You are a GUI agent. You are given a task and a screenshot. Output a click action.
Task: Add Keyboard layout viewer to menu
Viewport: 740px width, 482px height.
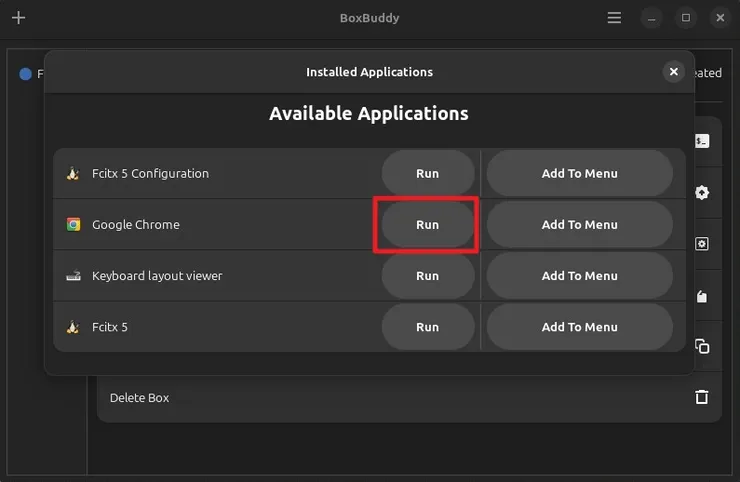[579, 276]
